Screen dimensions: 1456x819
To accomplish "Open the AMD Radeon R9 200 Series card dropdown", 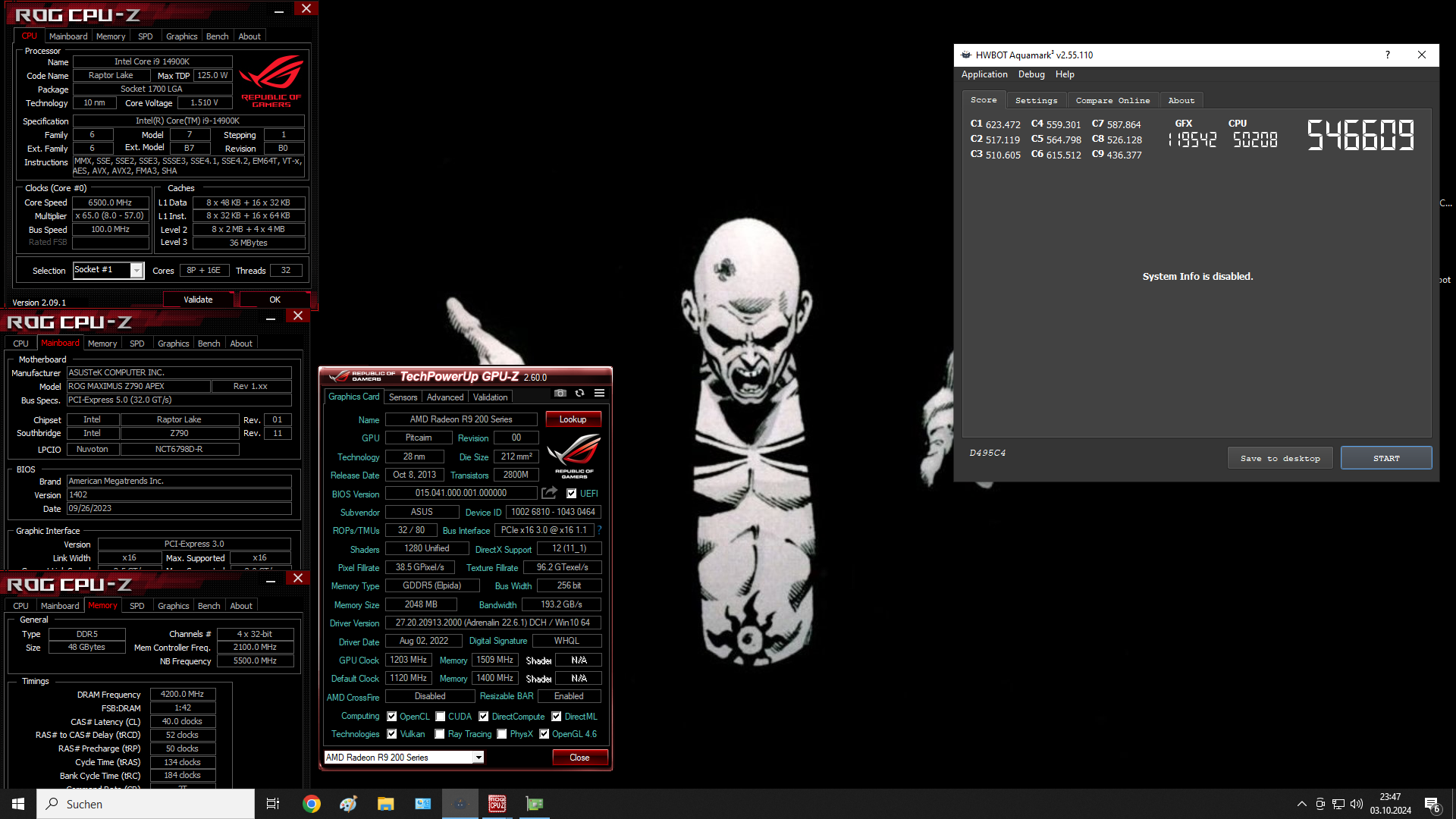I will coord(403,758).
